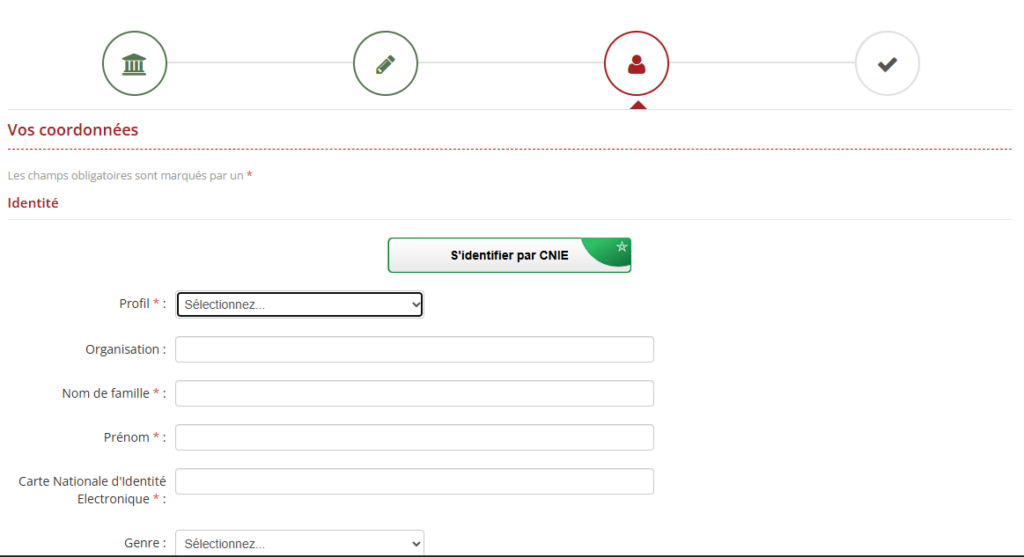
Task: Click the Organisation field label
Action: tap(125, 350)
